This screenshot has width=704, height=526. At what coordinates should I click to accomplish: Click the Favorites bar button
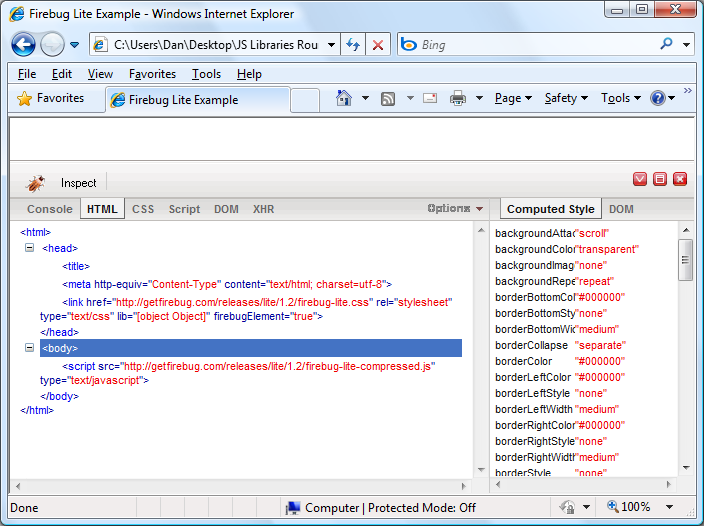click(x=50, y=98)
